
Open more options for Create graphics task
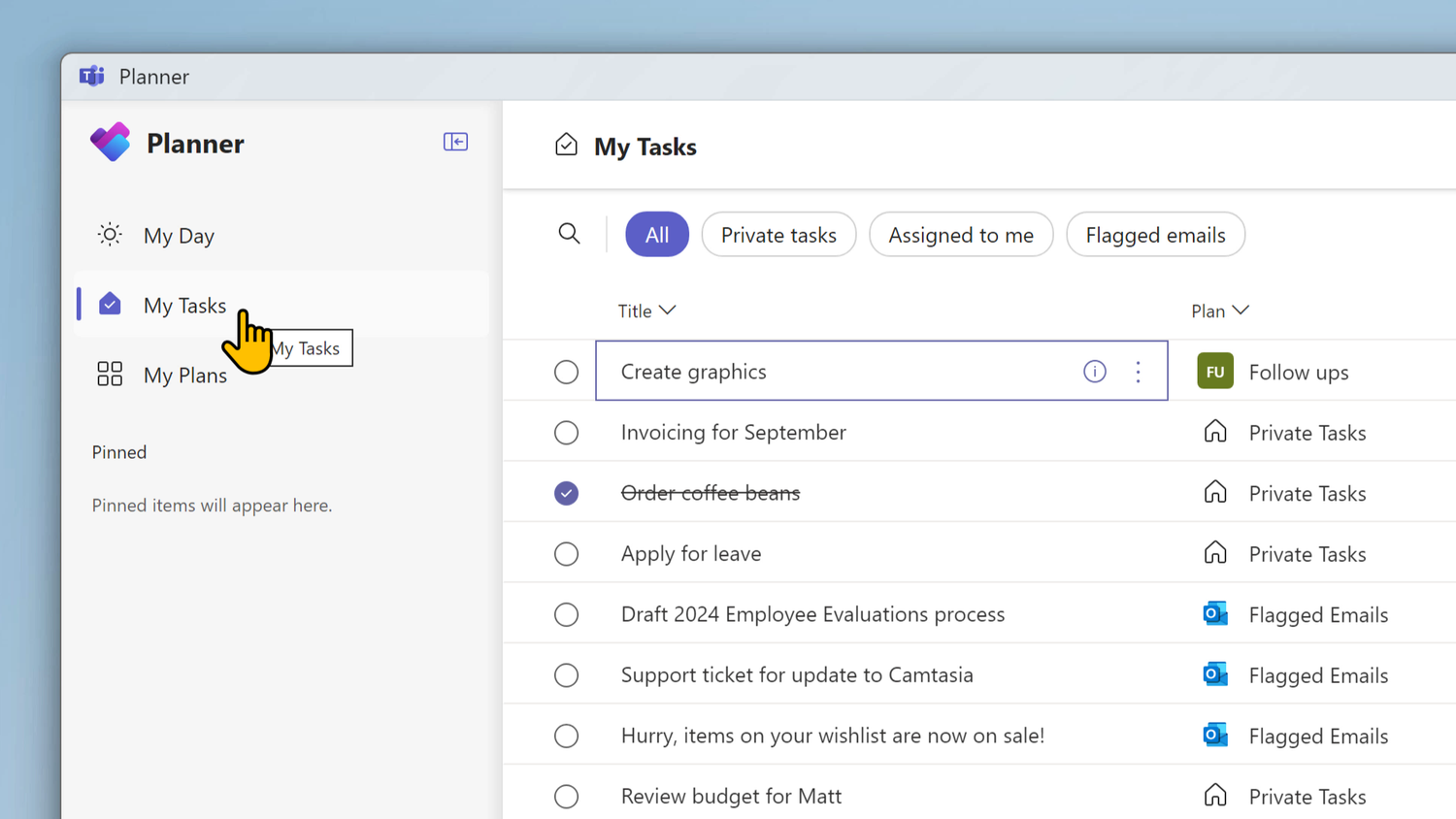tap(1138, 371)
